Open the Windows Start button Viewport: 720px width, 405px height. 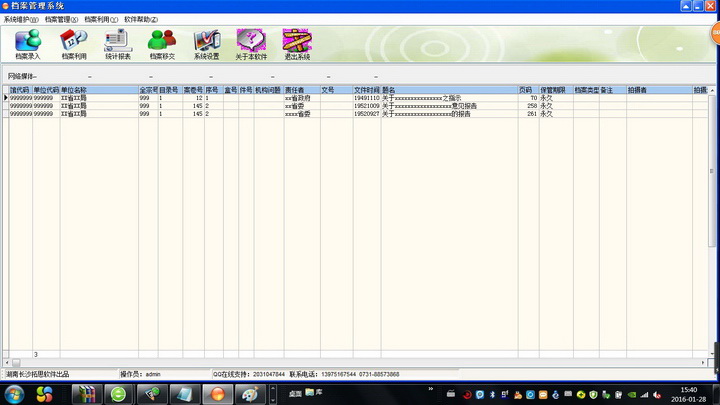tap(14, 394)
